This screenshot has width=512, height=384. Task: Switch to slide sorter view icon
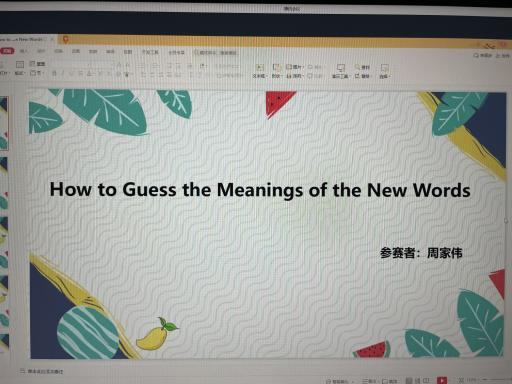[x=418, y=380]
